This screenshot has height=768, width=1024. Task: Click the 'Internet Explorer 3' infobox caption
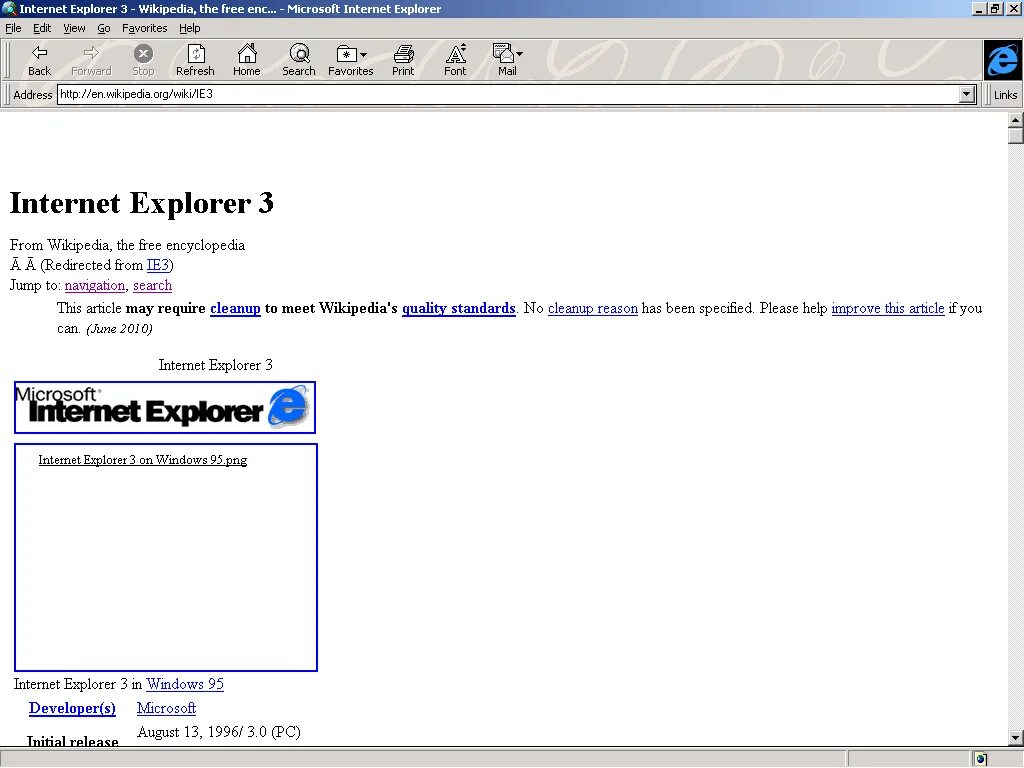216,365
